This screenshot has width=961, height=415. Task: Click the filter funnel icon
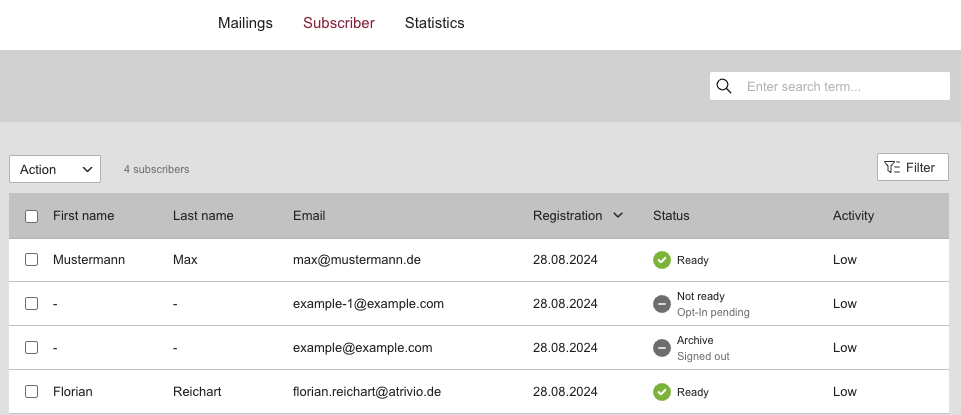(893, 167)
